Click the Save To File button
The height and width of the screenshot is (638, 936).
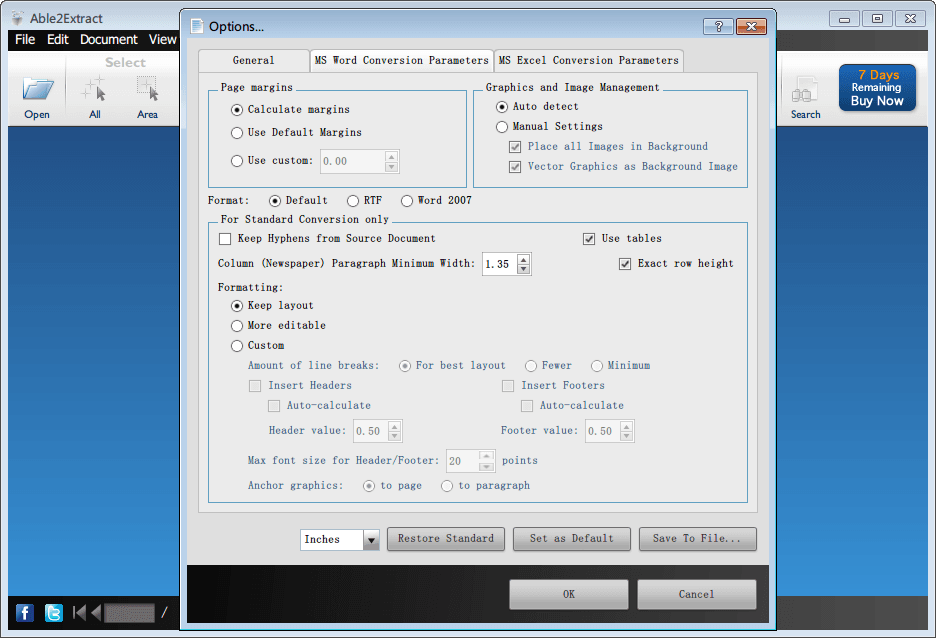[697, 539]
